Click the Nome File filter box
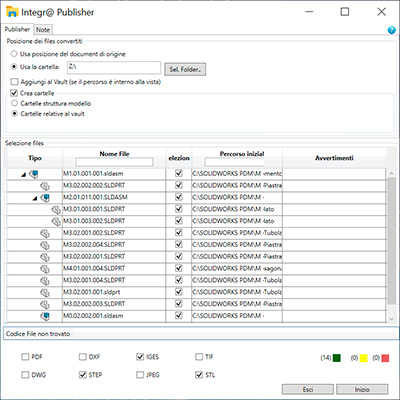Screen dimensions: 400x400 tap(114, 162)
